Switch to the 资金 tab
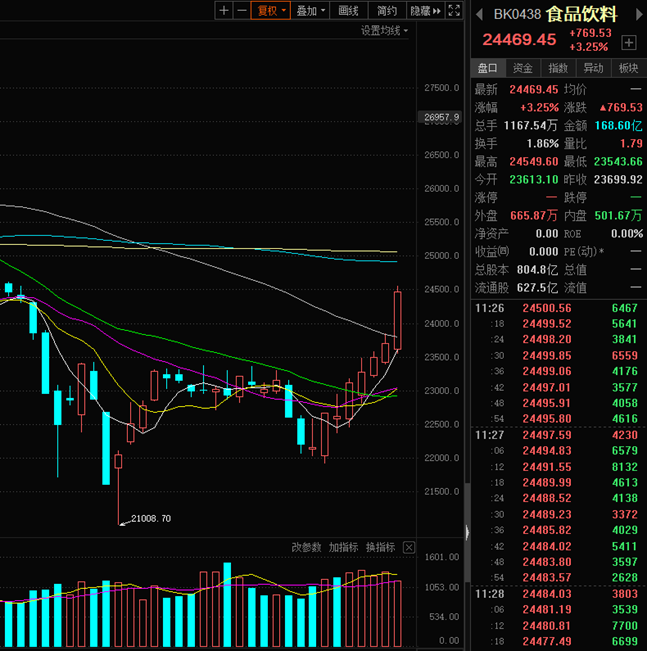 523,68
